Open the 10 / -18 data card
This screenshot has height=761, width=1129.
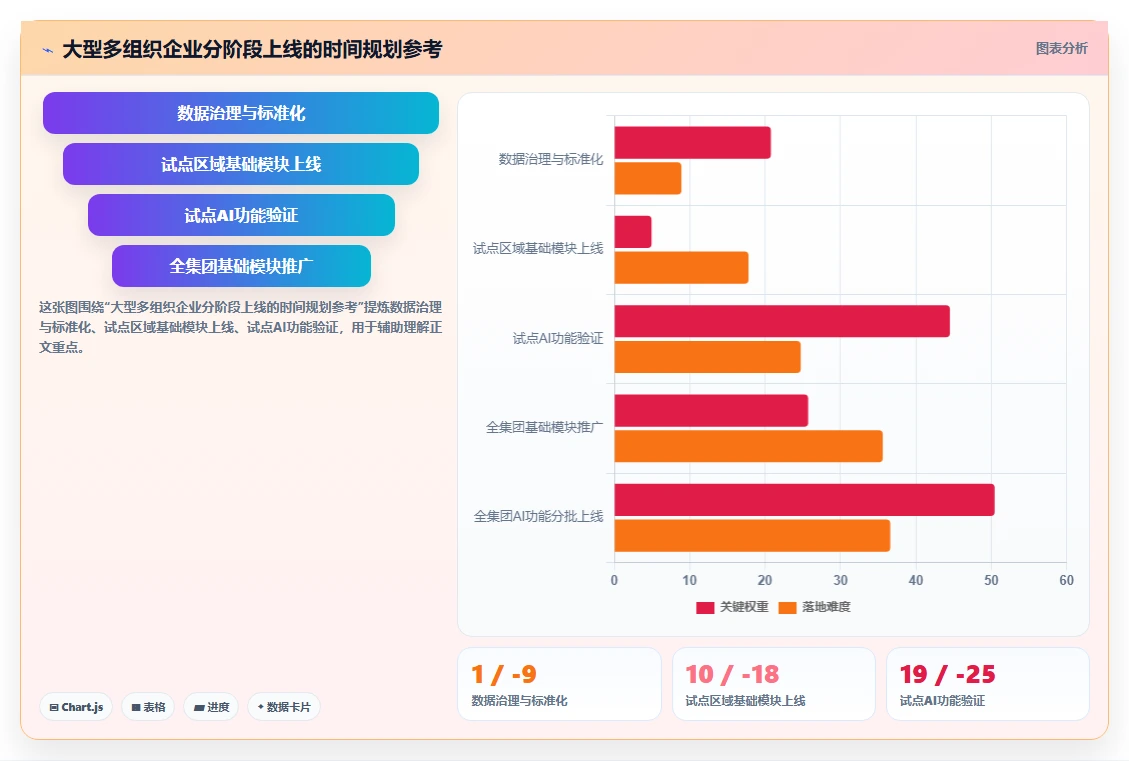tap(773, 684)
